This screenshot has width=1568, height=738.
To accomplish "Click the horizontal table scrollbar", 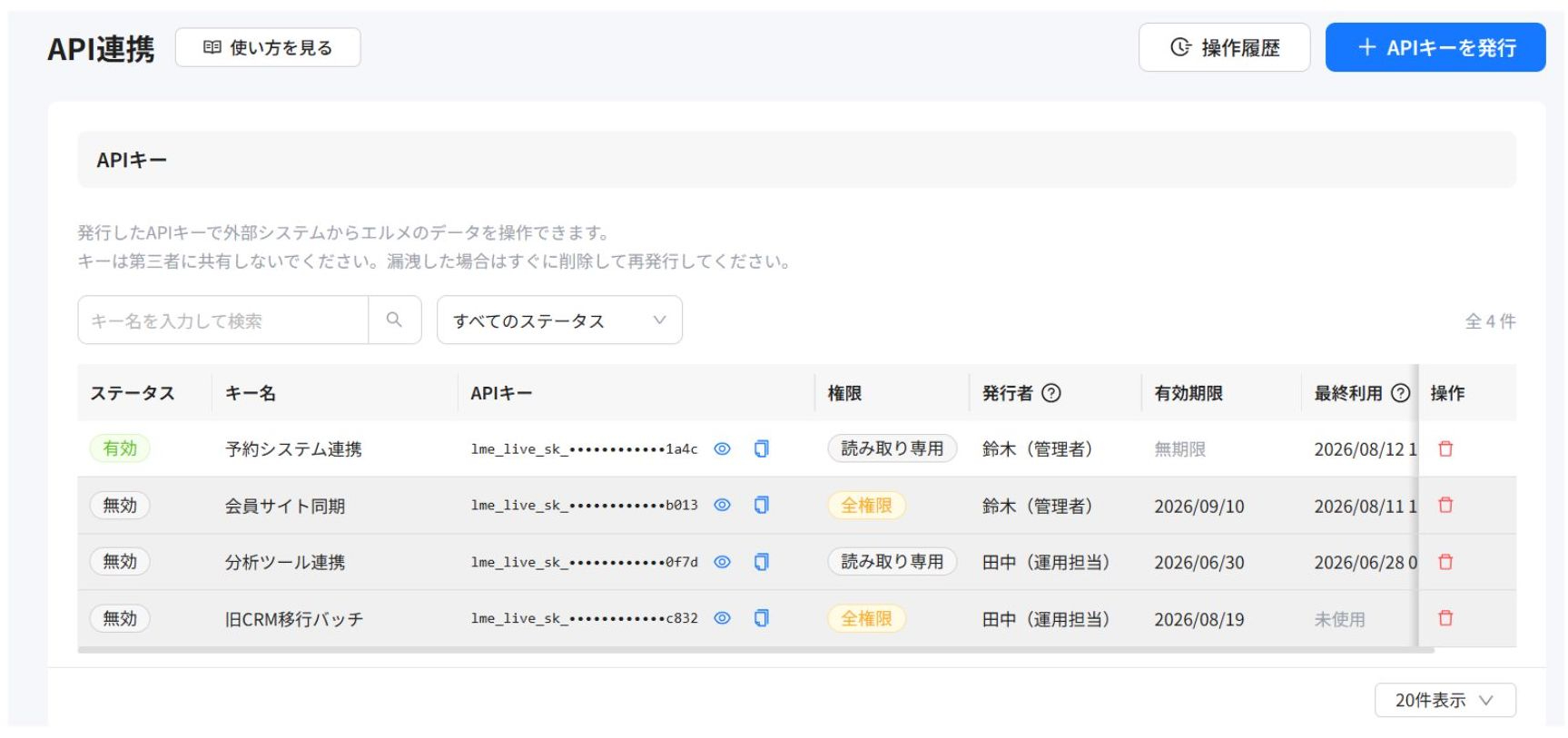I will pyautogui.click(x=755, y=650).
